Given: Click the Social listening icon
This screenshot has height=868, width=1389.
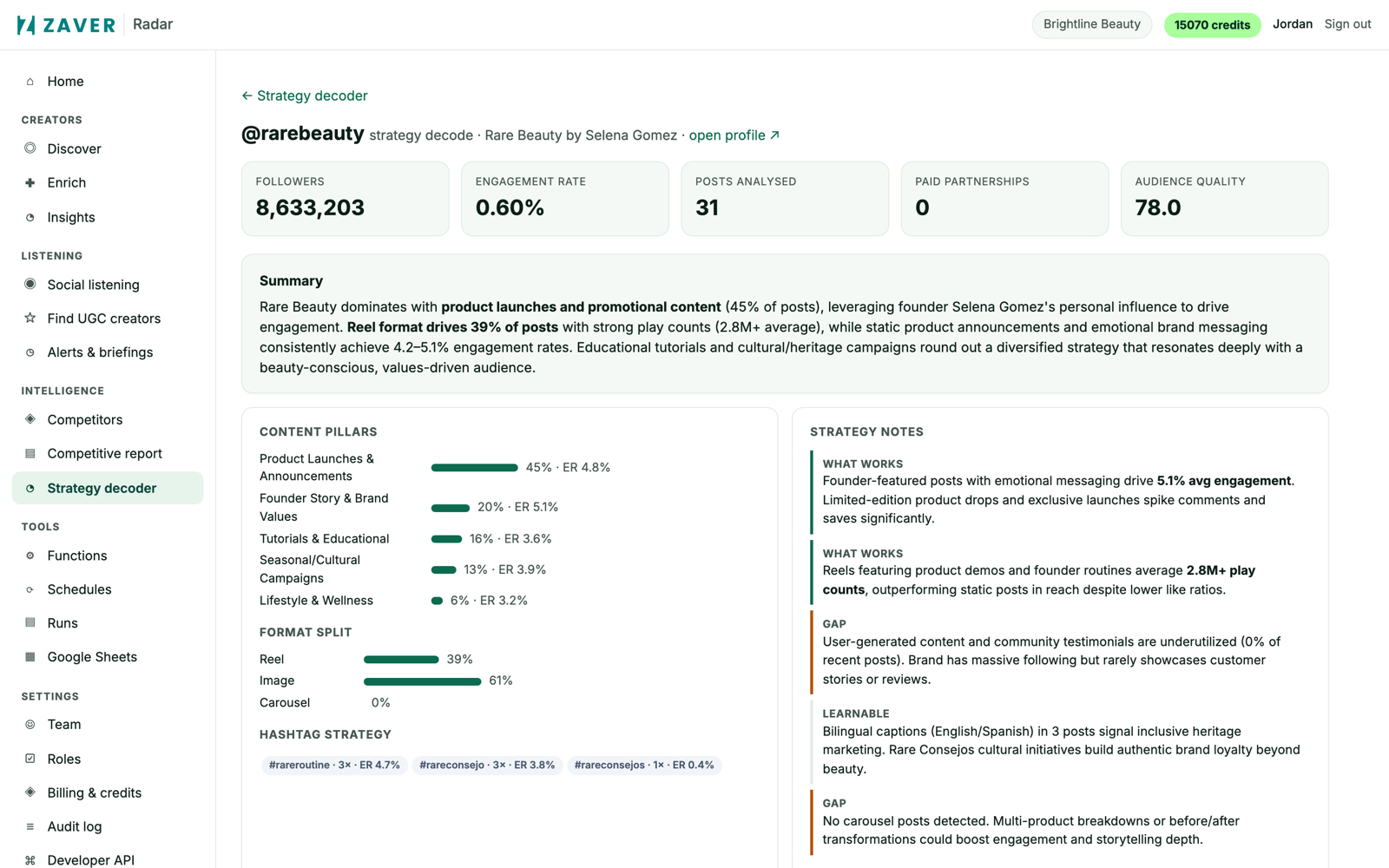Looking at the screenshot, I should 30,285.
